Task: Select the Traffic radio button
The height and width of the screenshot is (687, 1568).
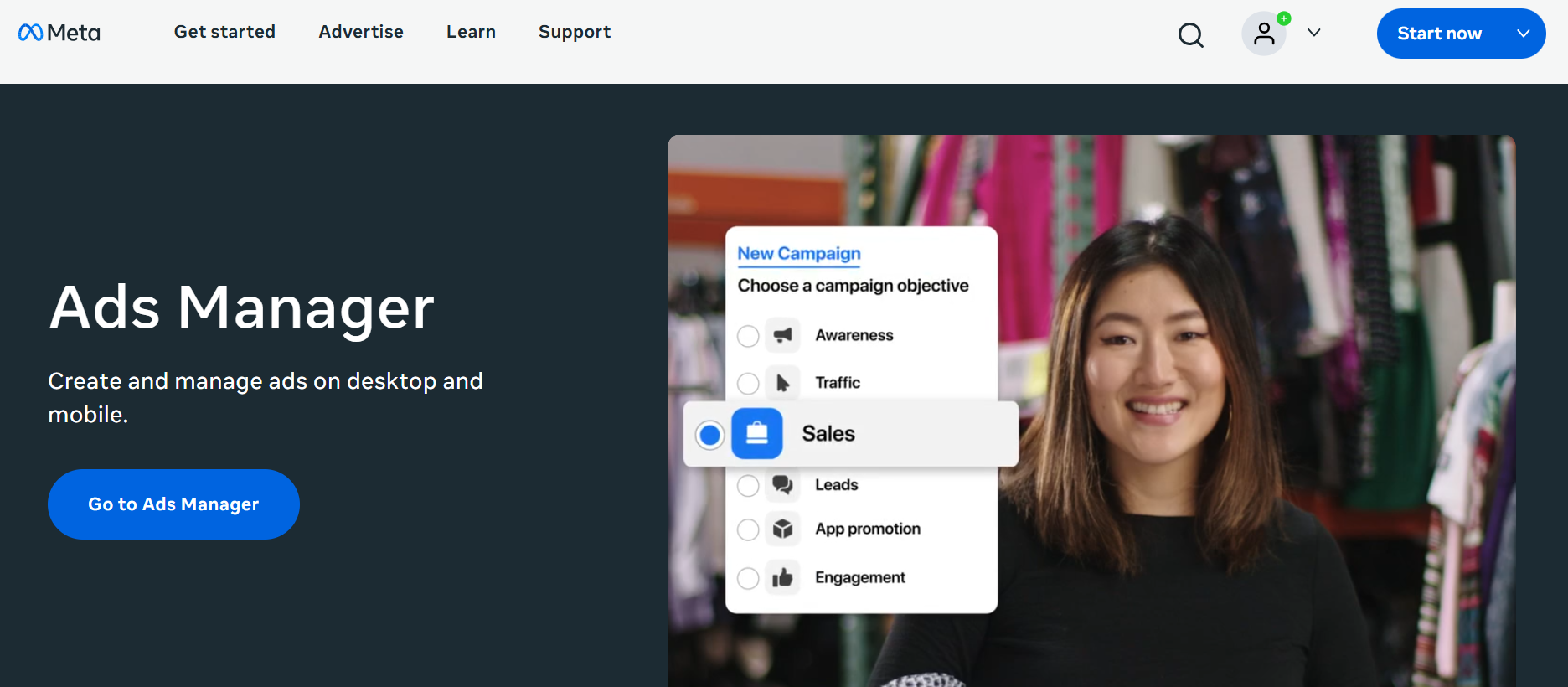Action: click(x=748, y=384)
